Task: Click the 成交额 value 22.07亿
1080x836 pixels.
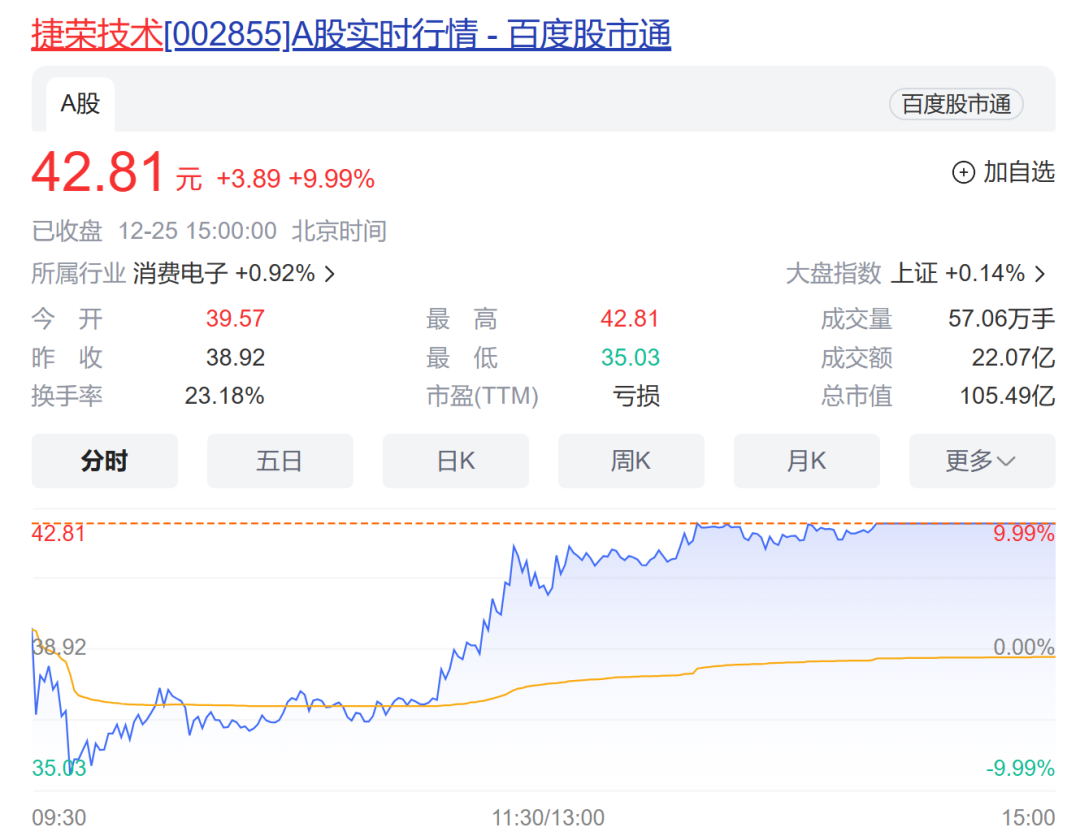Action: click(1013, 357)
